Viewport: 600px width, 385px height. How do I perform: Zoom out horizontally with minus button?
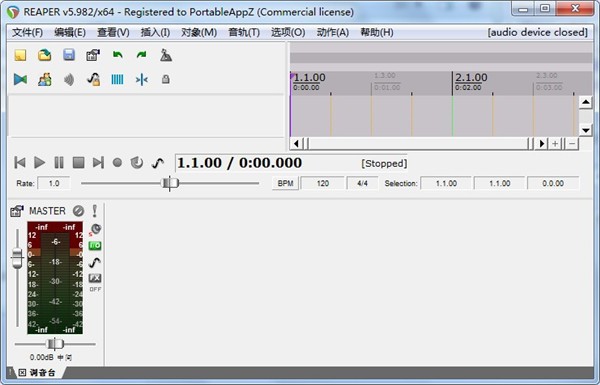click(572, 144)
